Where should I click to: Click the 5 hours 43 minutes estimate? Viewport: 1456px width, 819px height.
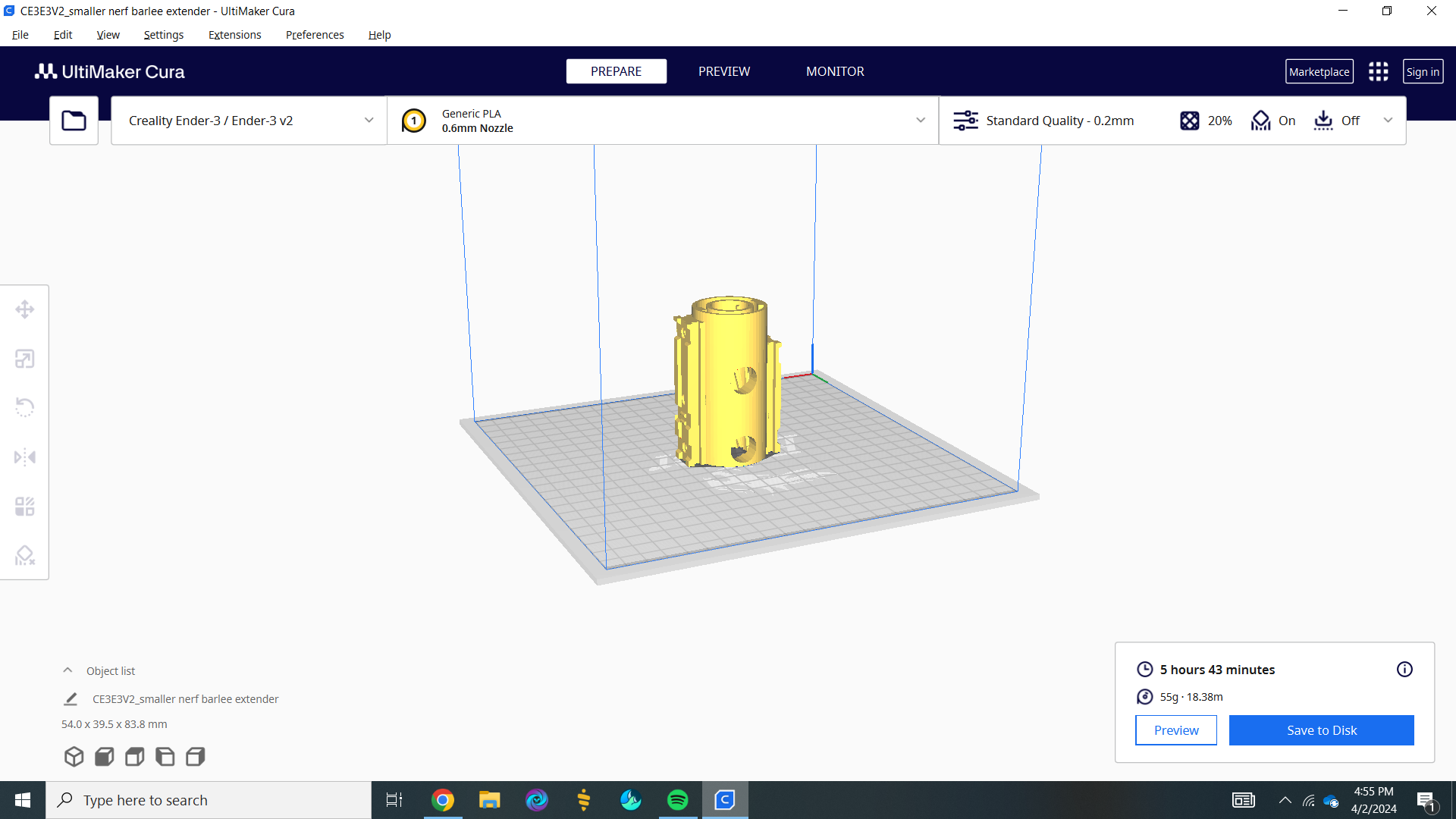click(x=1217, y=670)
